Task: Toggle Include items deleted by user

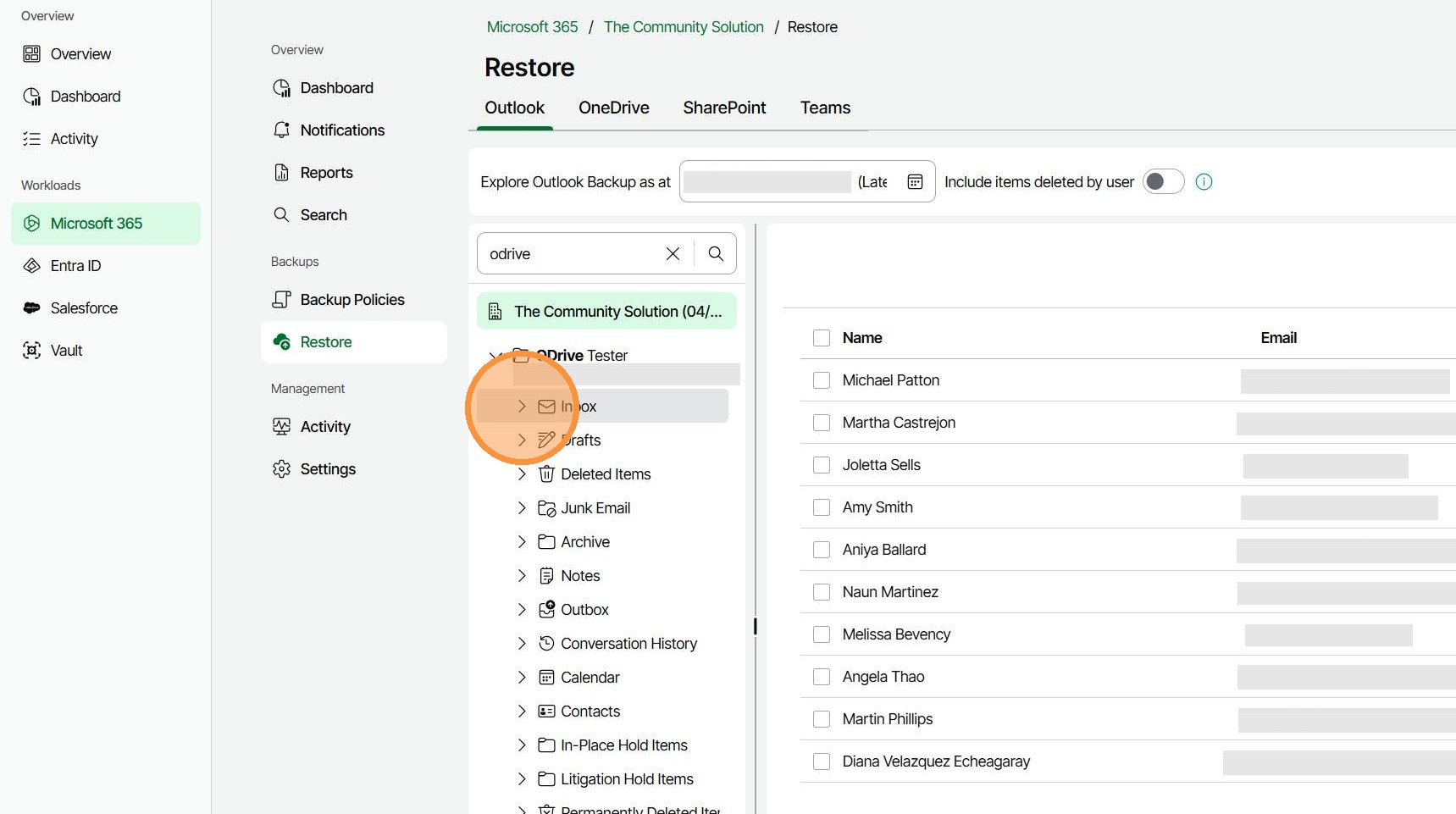Action: [1163, 182]
